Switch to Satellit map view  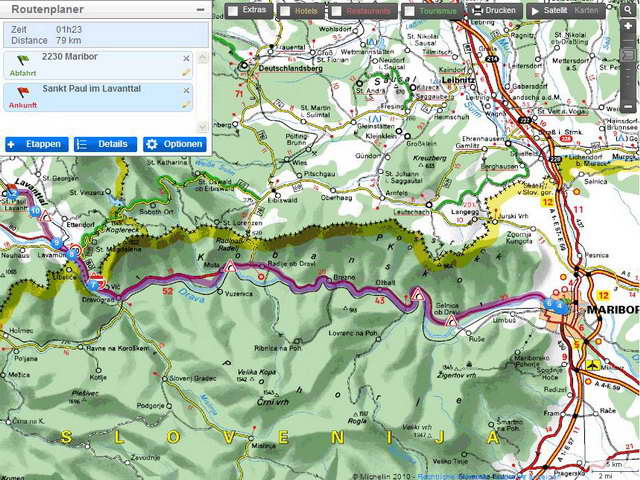(549, 11)
